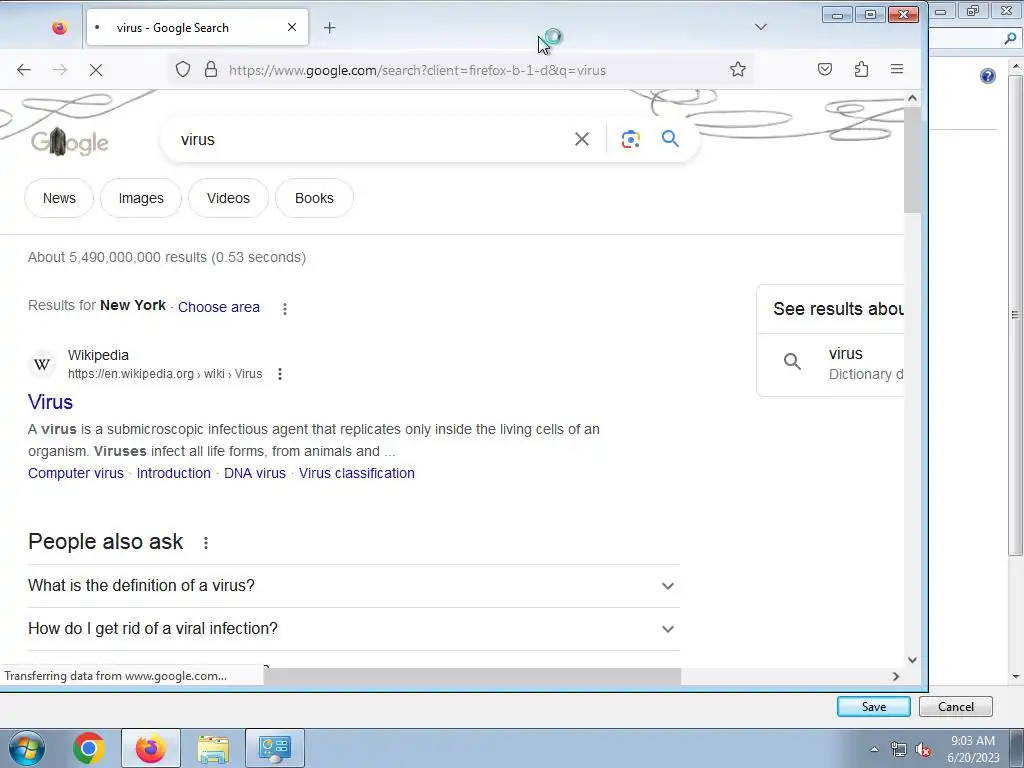Click the Cancel button in dialog
The image size is (1024, 768).
tap(955, 707)
